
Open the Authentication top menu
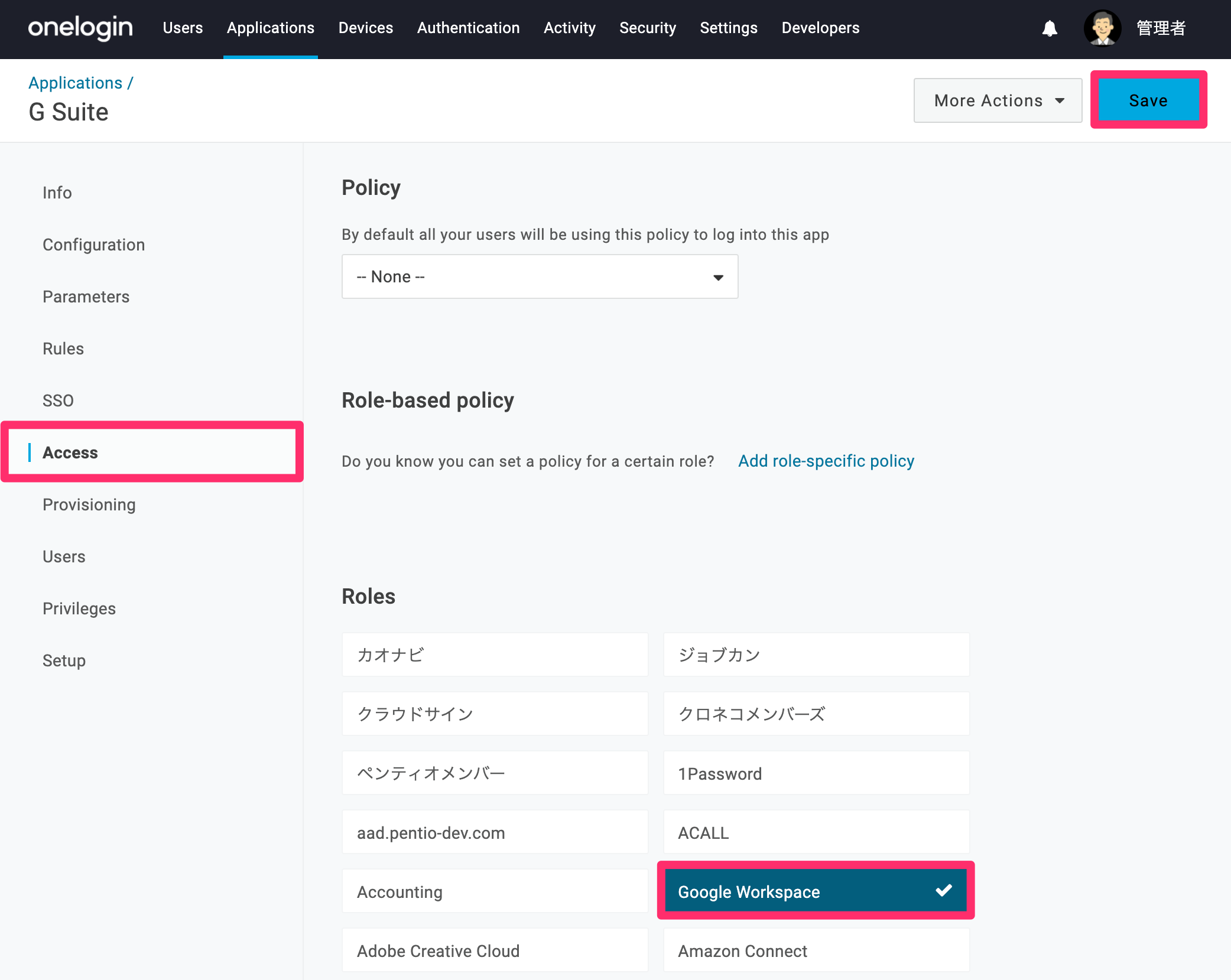tap(469, 28)
